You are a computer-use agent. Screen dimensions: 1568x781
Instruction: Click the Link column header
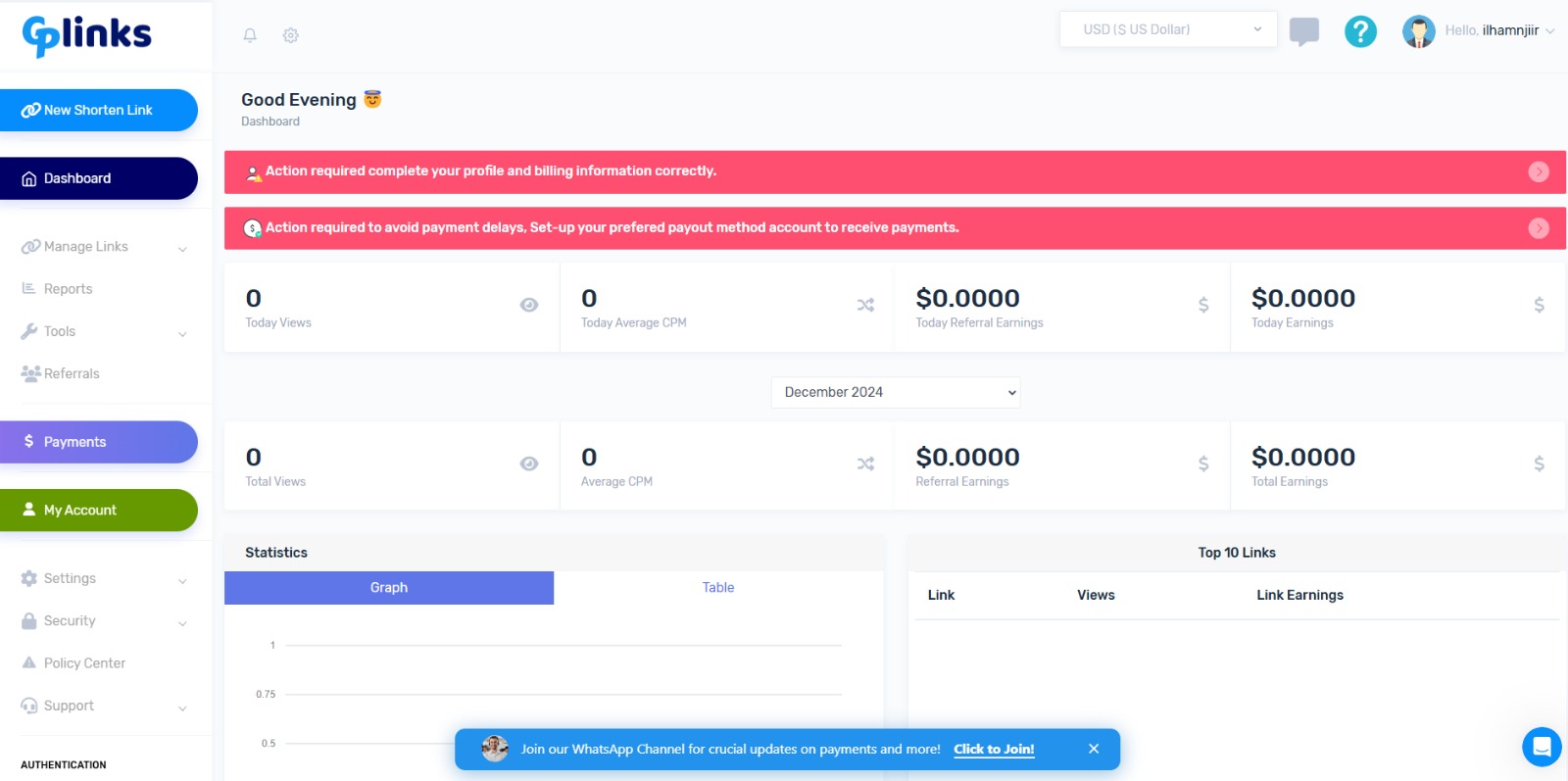point(941,595)
